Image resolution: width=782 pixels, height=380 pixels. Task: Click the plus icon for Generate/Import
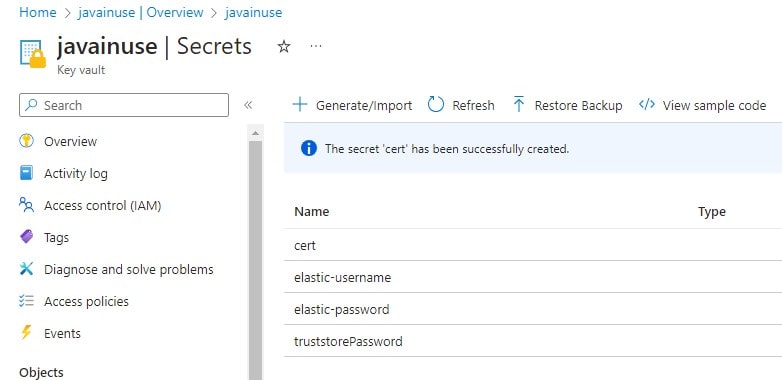[x=300, y=105]
